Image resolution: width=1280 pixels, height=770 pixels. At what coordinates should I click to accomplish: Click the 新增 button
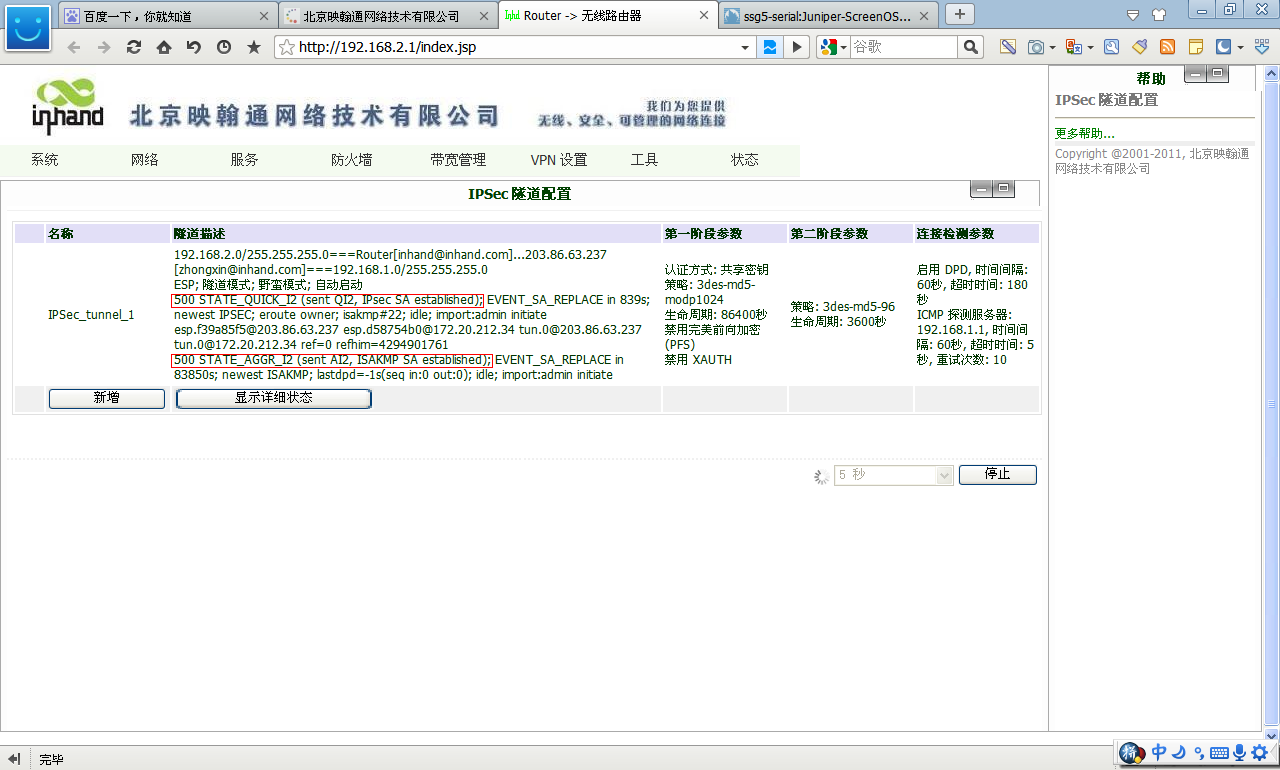[x=107, y=398]
